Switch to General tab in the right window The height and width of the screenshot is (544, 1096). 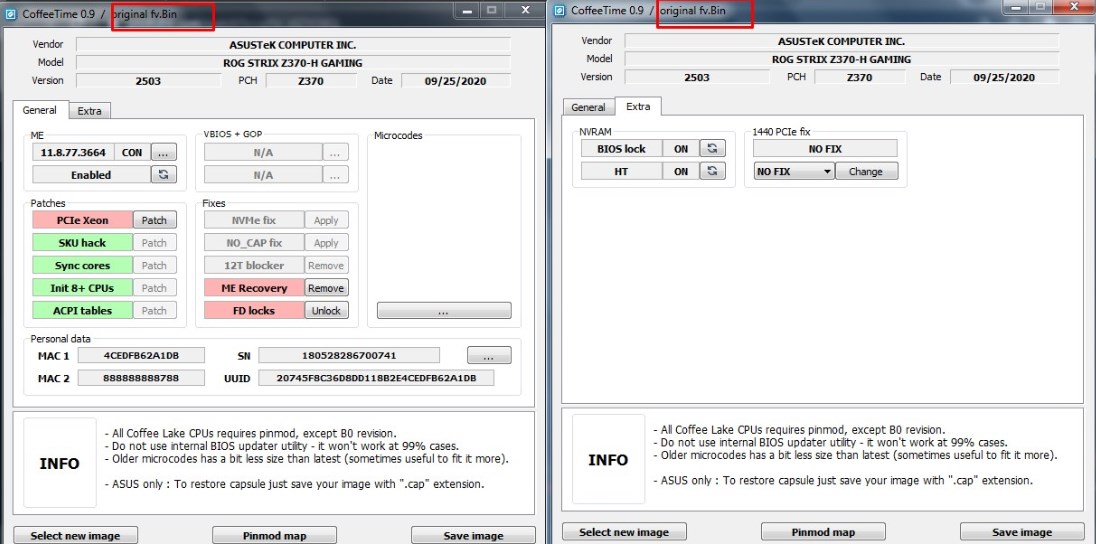[587, 107]
